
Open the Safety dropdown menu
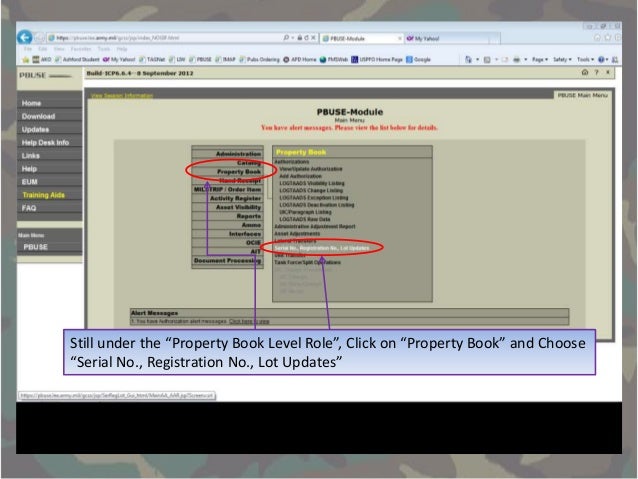pyautogui.click(x=562, y=59)
